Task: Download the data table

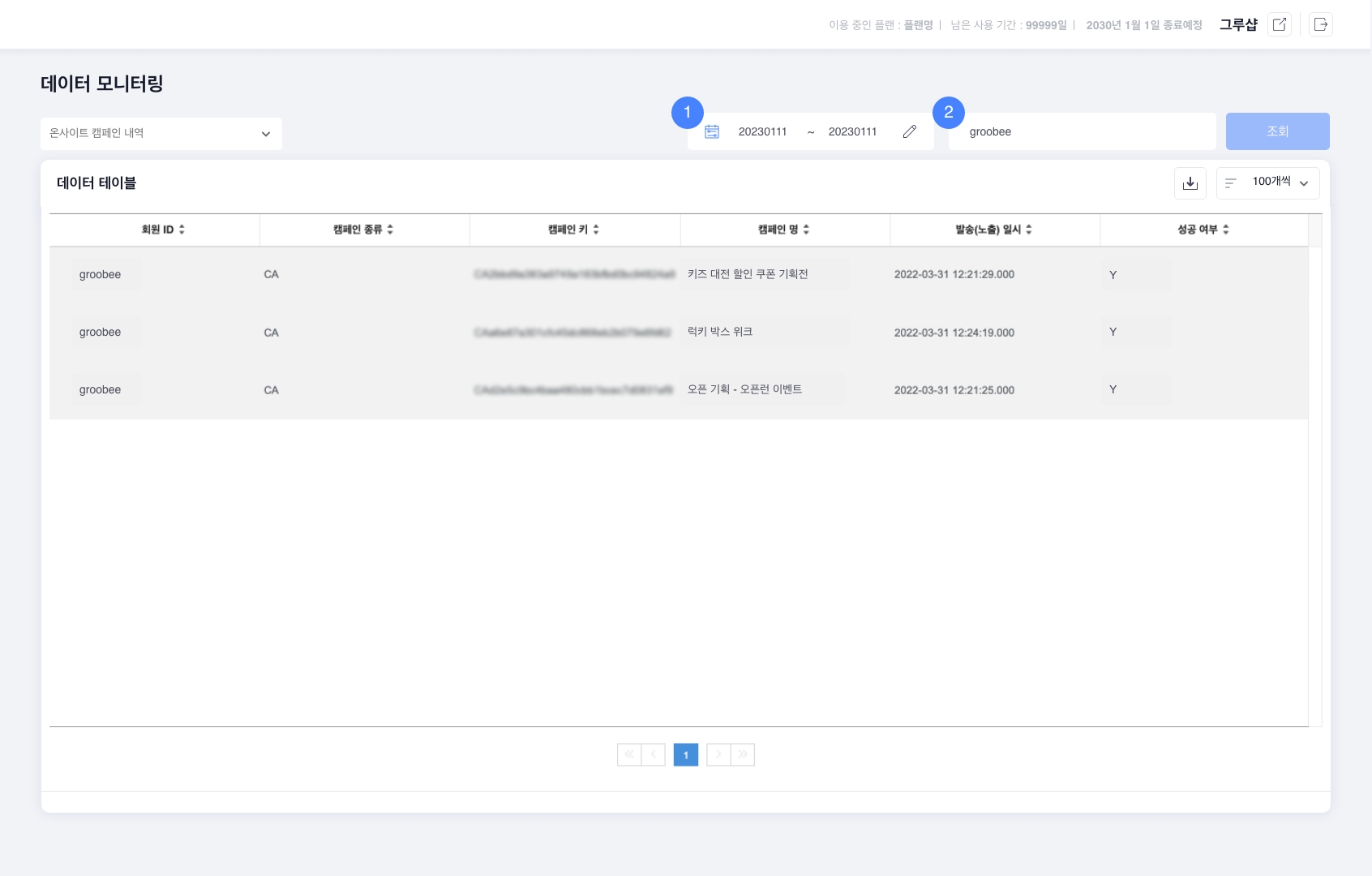Action: point(1190,183)
